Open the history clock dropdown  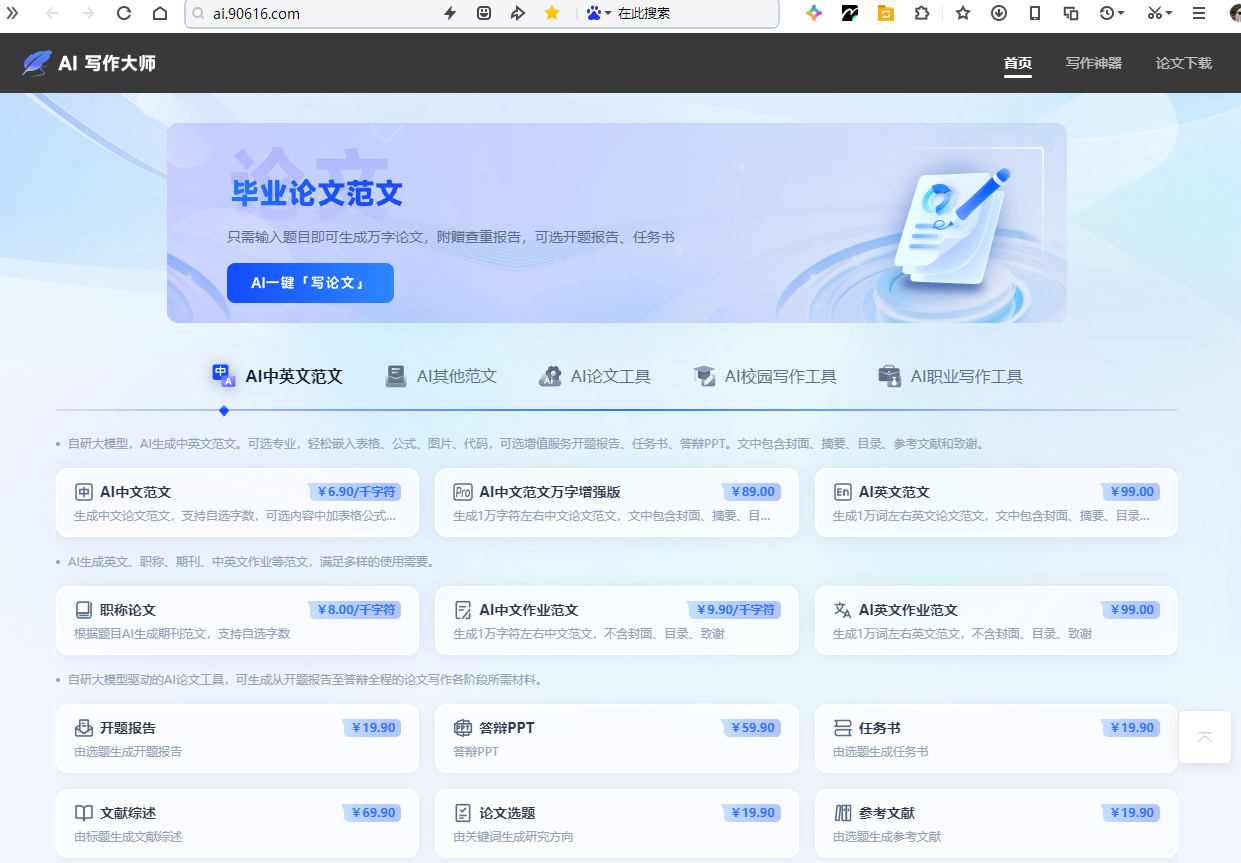[x=1112, y=13]
